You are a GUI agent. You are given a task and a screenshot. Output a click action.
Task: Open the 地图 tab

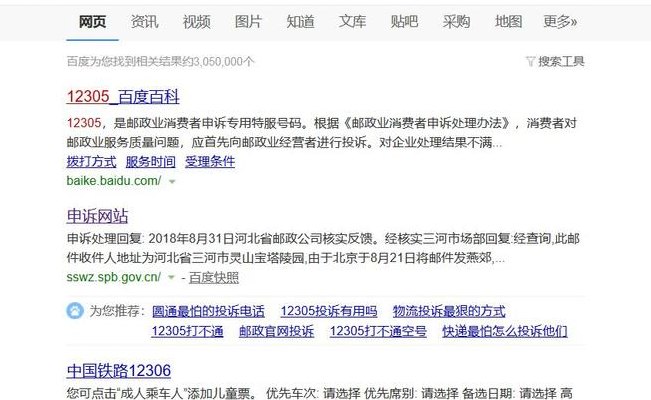click(x=508, y=22)
